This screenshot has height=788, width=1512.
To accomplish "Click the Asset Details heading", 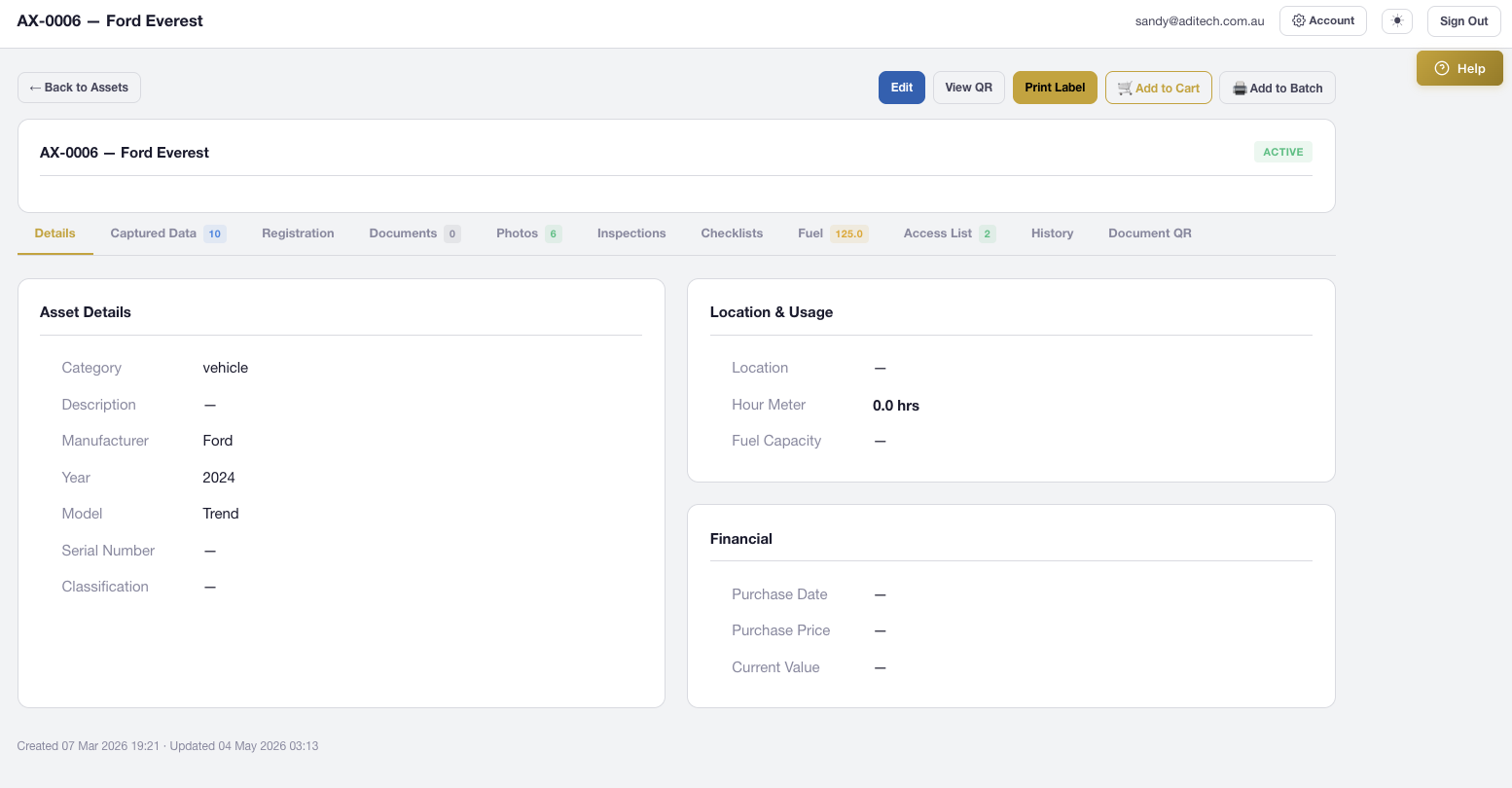I will (x=86, y=312).
